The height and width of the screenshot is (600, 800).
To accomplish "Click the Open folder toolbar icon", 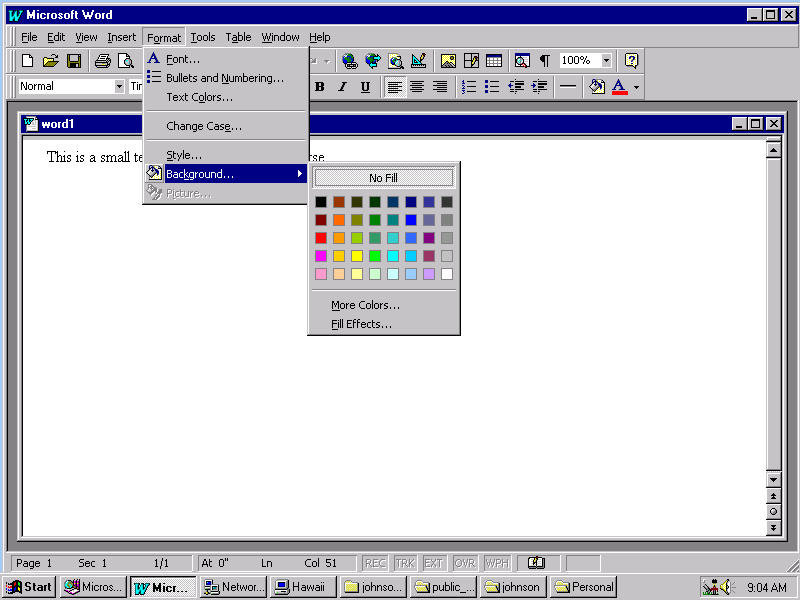I will pyautogui.click(x=51, y=61).
